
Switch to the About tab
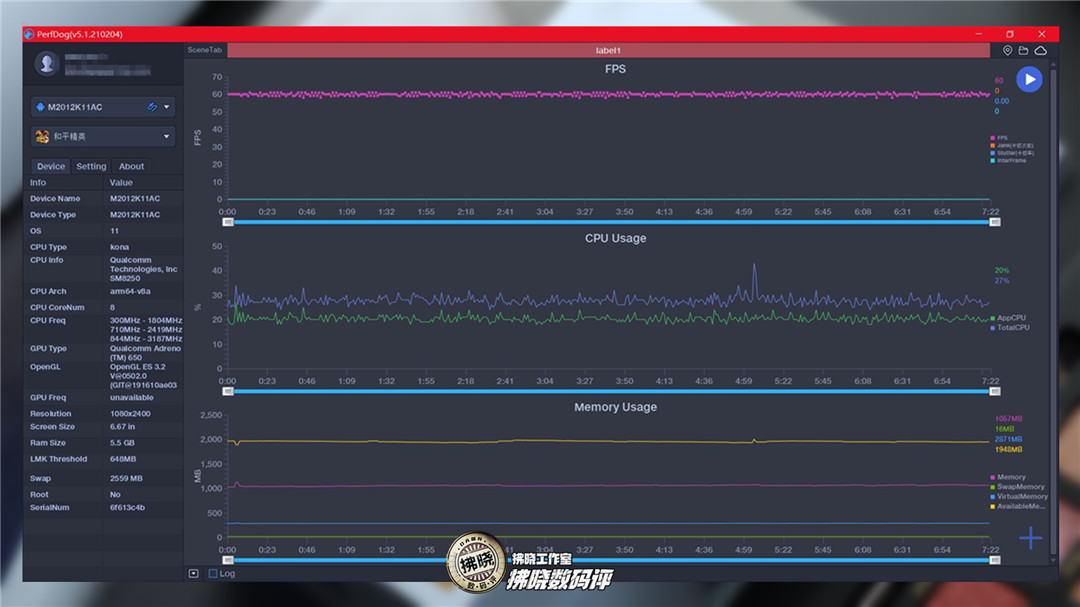click(131, 166)
